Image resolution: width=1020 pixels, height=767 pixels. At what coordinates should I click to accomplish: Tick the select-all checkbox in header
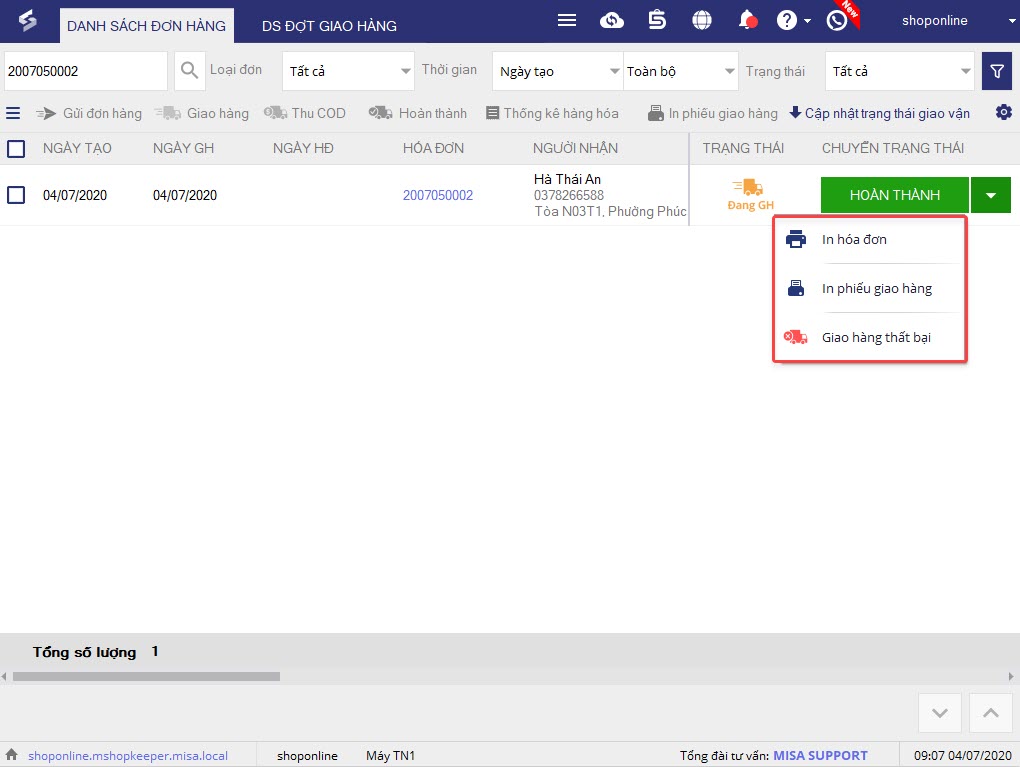16,149
